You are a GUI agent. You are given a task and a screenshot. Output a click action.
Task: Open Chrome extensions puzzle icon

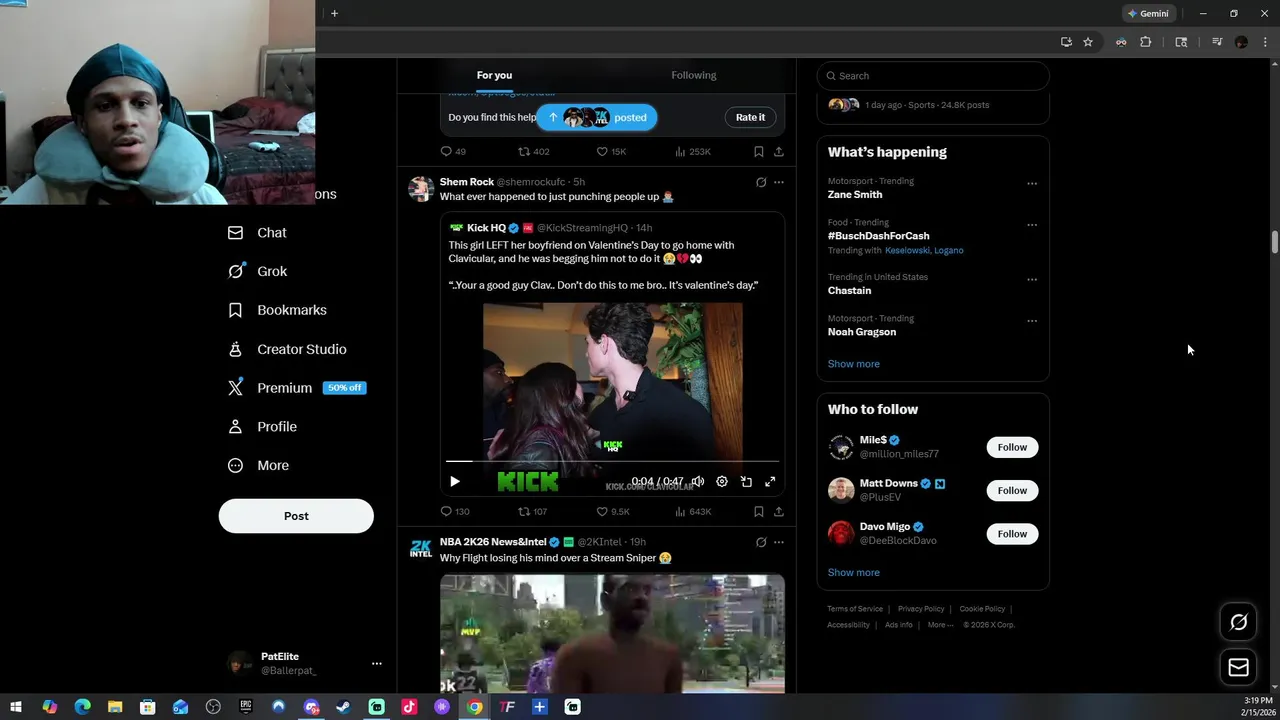point(1146,42)
